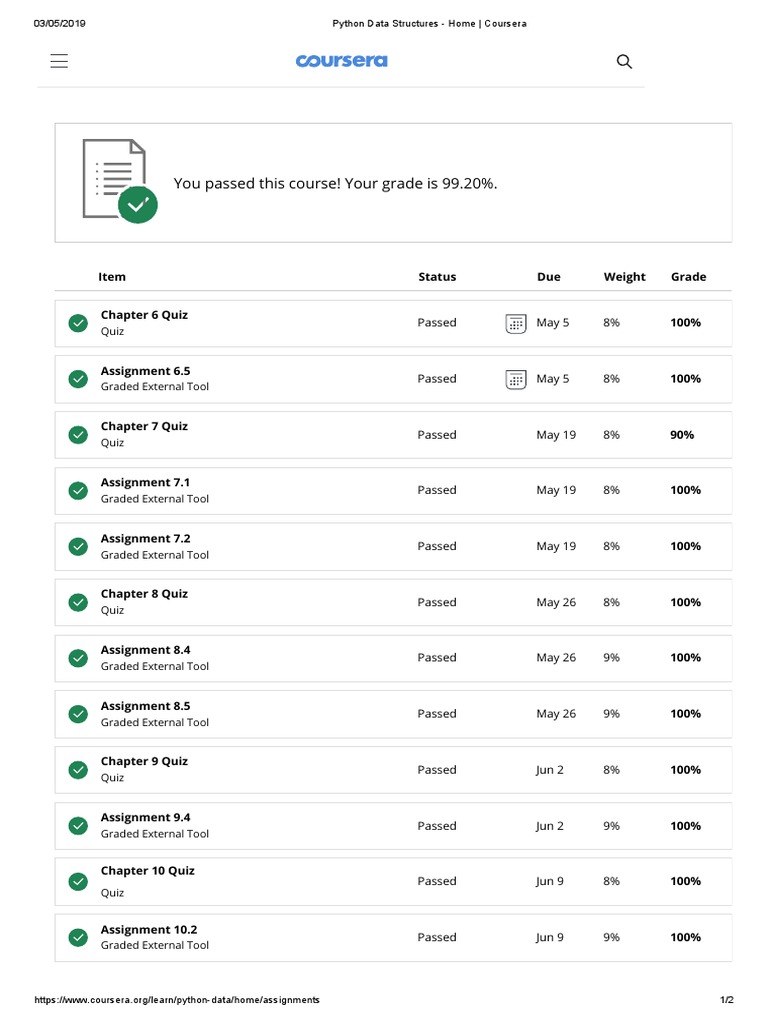Screen dimensions: 768x1024
Task: Open the Chapter 8 Quiz link
Action: (x=144, y=594)
